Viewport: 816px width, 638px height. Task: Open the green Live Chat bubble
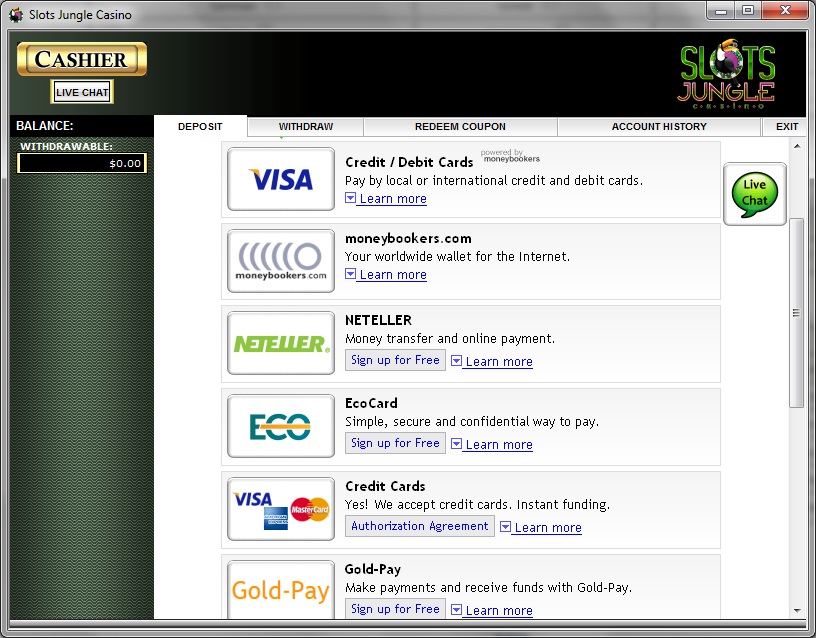[754, 193]
